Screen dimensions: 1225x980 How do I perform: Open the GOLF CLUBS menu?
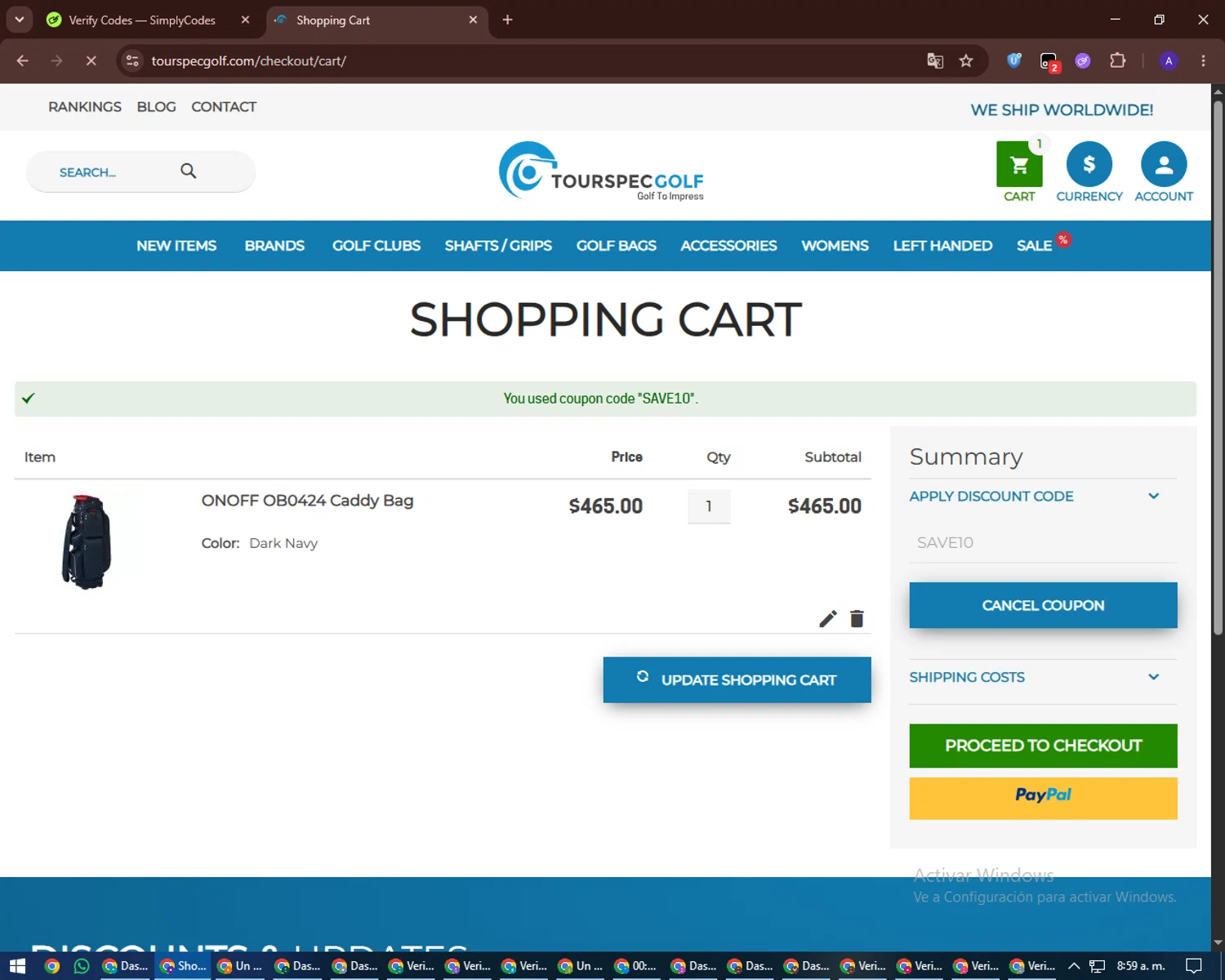click(x=376, y=246)
